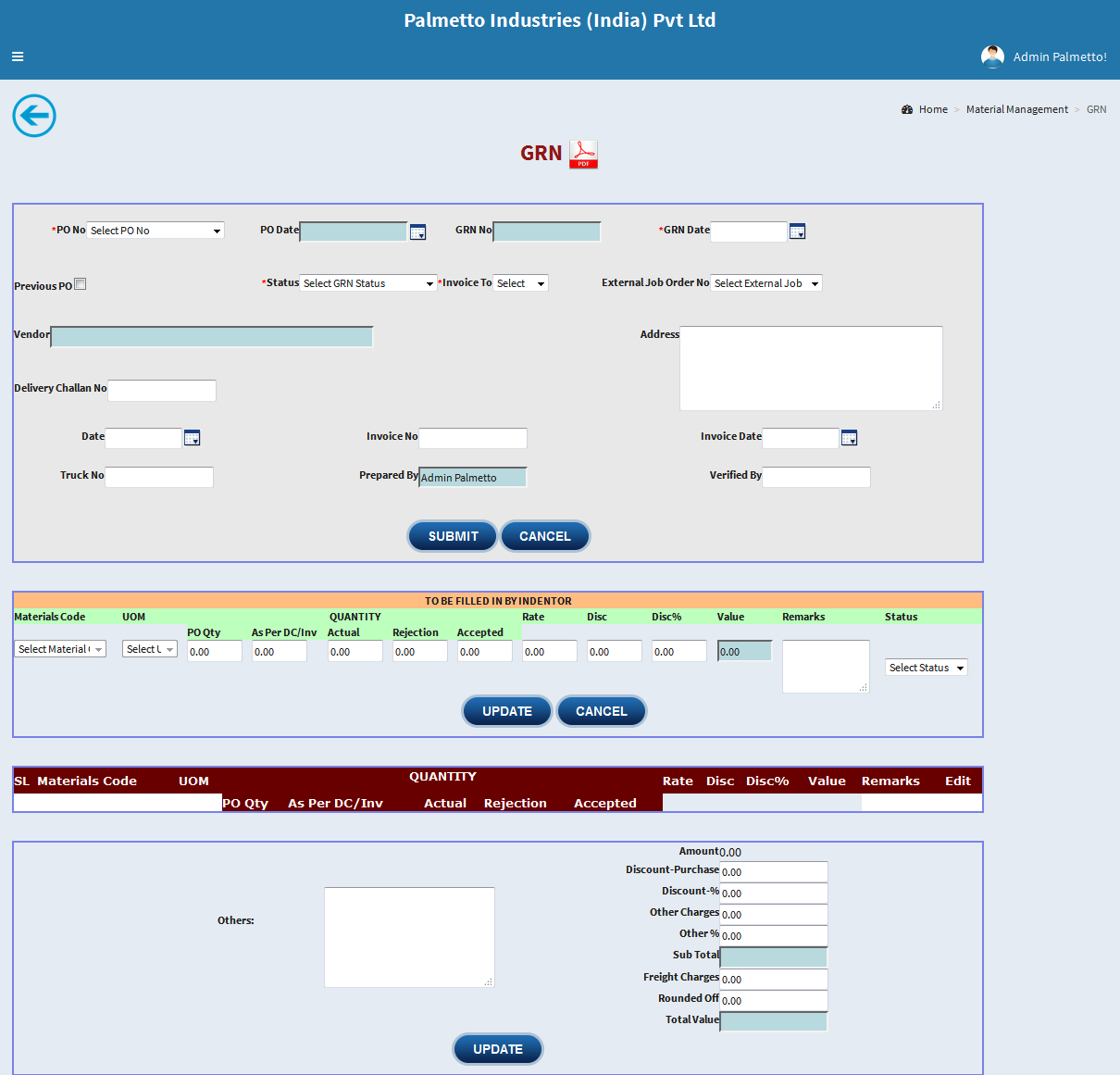Click the Edit column header
The width and height of the screenshot is (1120, 1075).
coord(958,781)
